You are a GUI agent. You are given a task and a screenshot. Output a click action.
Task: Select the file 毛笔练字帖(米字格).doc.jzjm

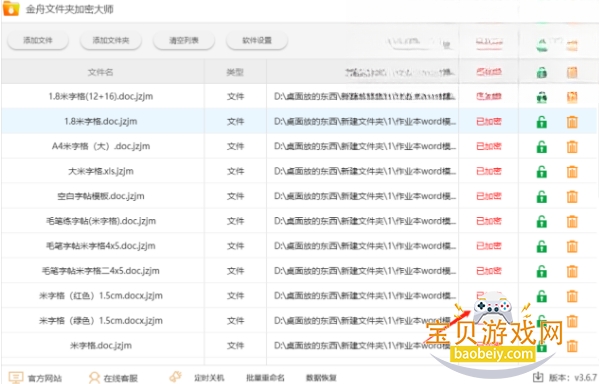coord(101,221)
